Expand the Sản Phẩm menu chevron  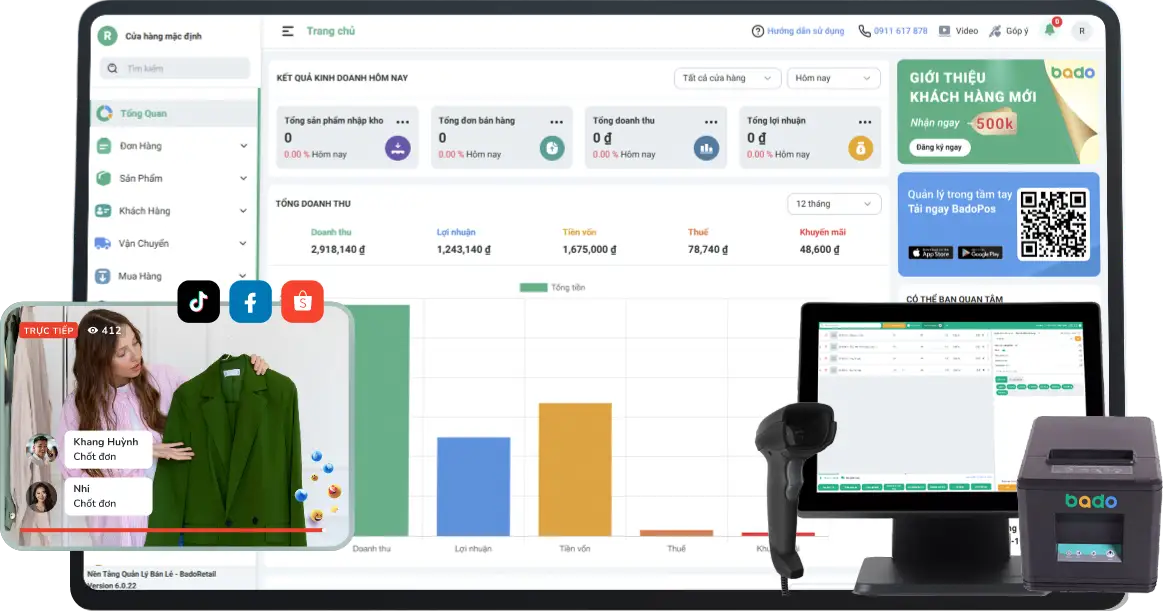(243, 178)
